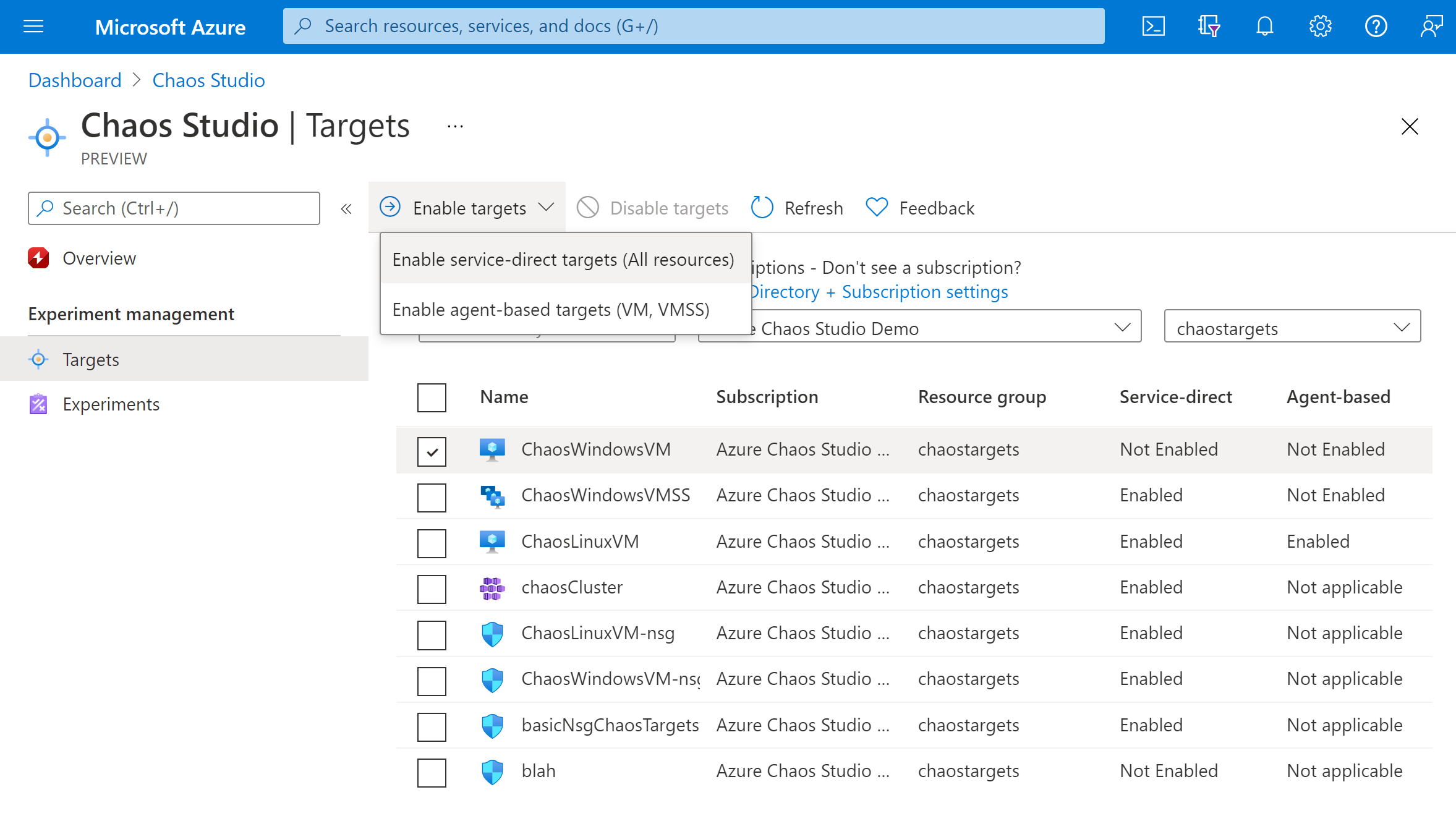Click the Disable targets icon
Image resolution: width=1456 pixels, height=829 pixels.
(x=590, y=207)
